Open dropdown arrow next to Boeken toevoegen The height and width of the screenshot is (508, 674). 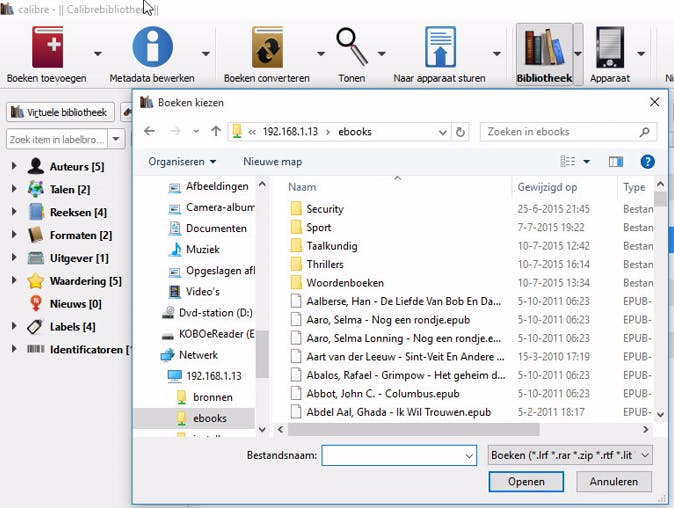coord(98,54)
